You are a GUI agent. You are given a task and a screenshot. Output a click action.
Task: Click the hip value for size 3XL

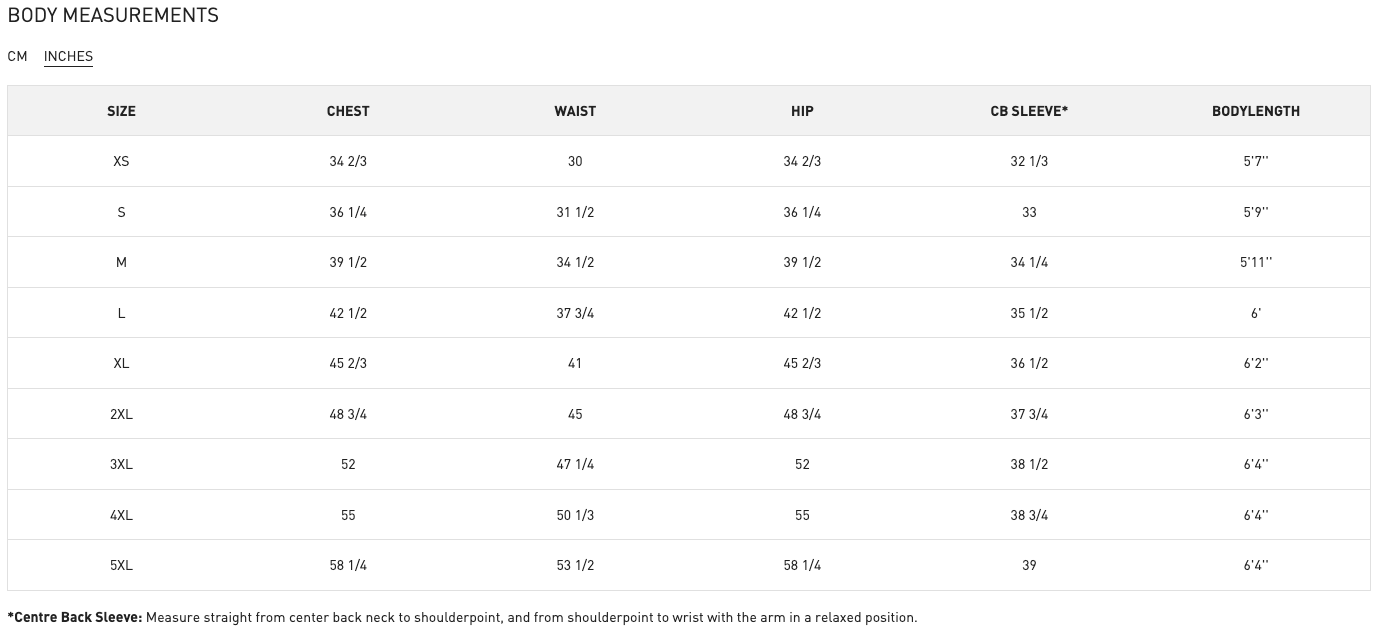(802, 464)
